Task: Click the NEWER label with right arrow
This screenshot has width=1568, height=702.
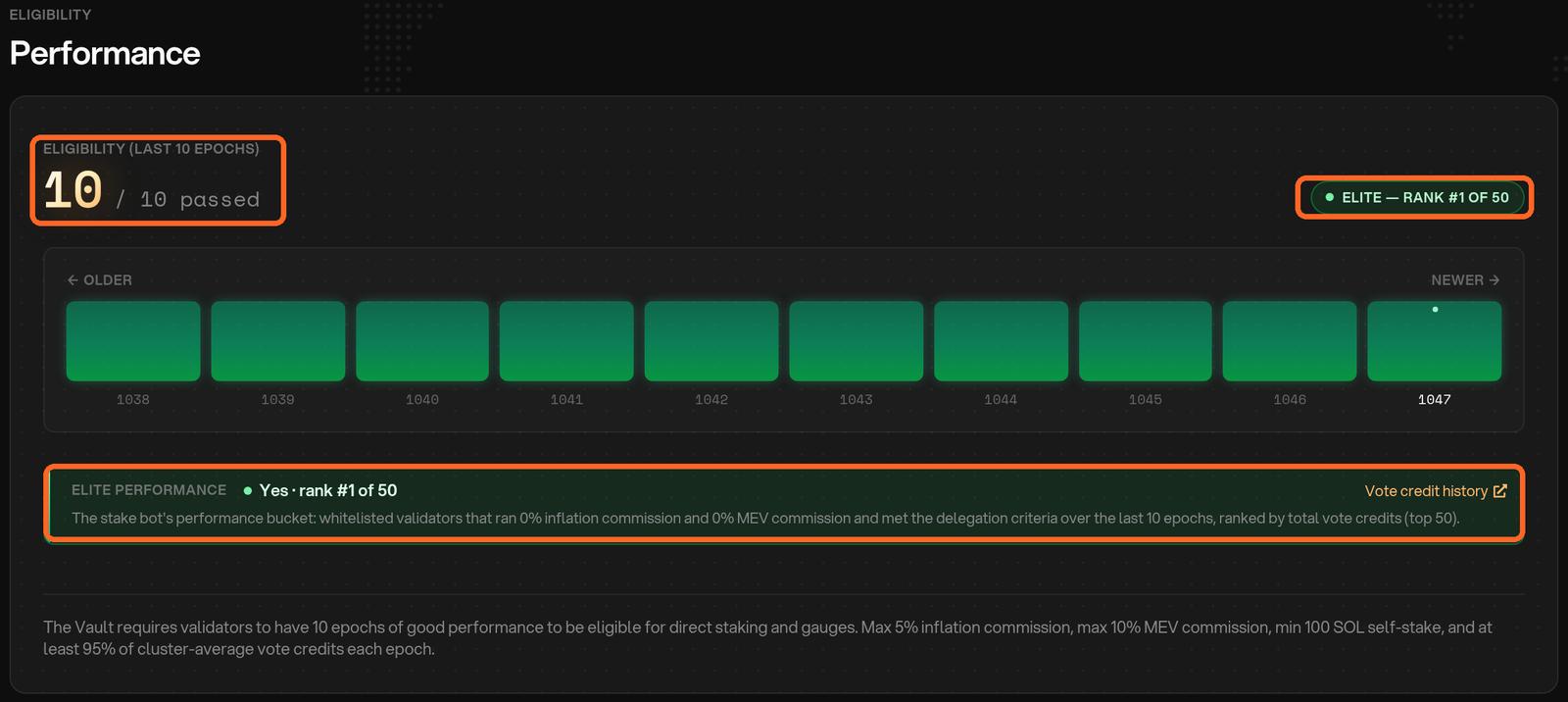Action: coord(1465,280)
